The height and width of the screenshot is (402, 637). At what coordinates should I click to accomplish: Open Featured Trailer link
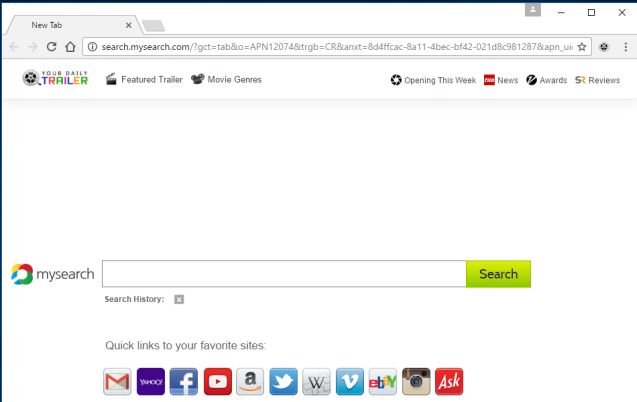(144, 79)
